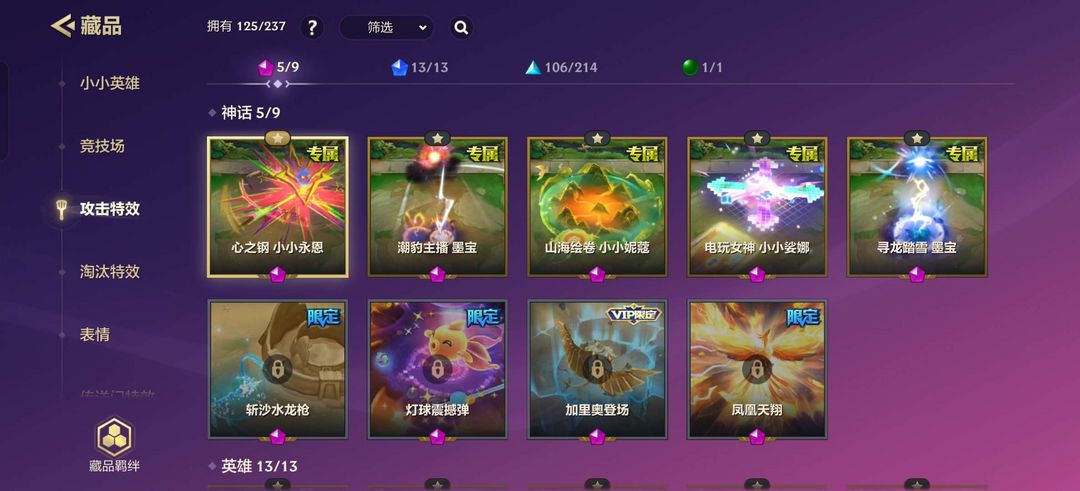The image size is (1080, 491).
Task: Open the 竞技场 category
Action: 102,146
